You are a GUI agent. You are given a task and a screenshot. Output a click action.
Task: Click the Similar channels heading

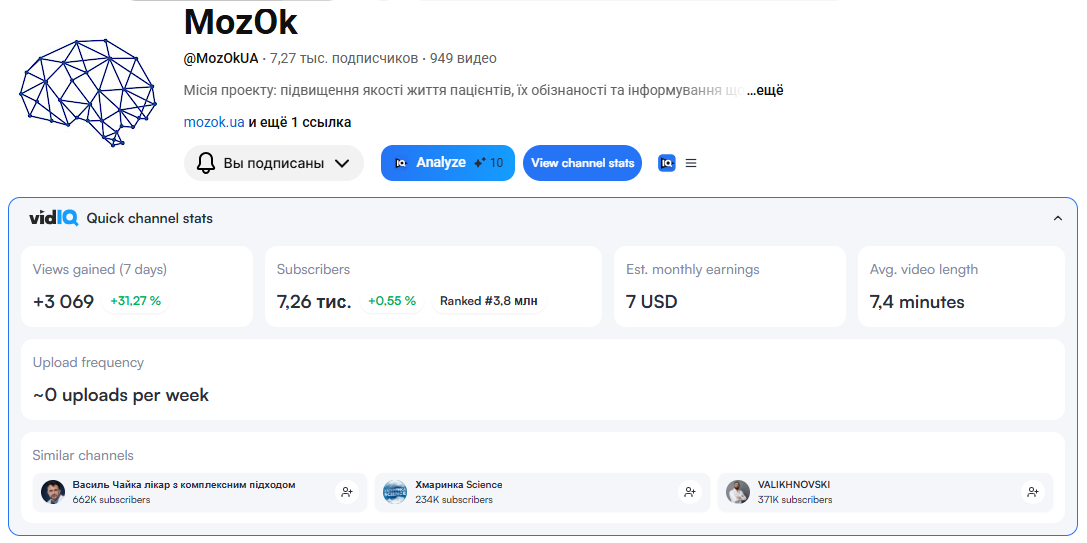coord(83,456)
